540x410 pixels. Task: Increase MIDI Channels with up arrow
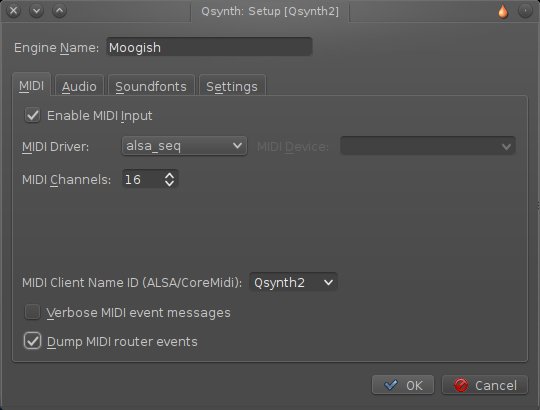(169, 175)
